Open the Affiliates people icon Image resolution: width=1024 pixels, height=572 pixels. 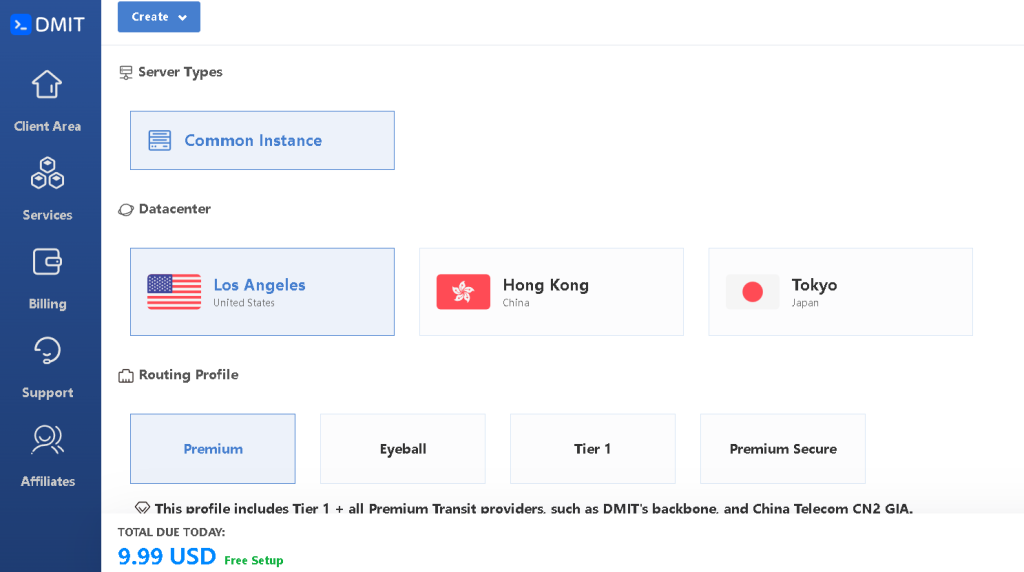pyautogui.click(x=47, y=440)
